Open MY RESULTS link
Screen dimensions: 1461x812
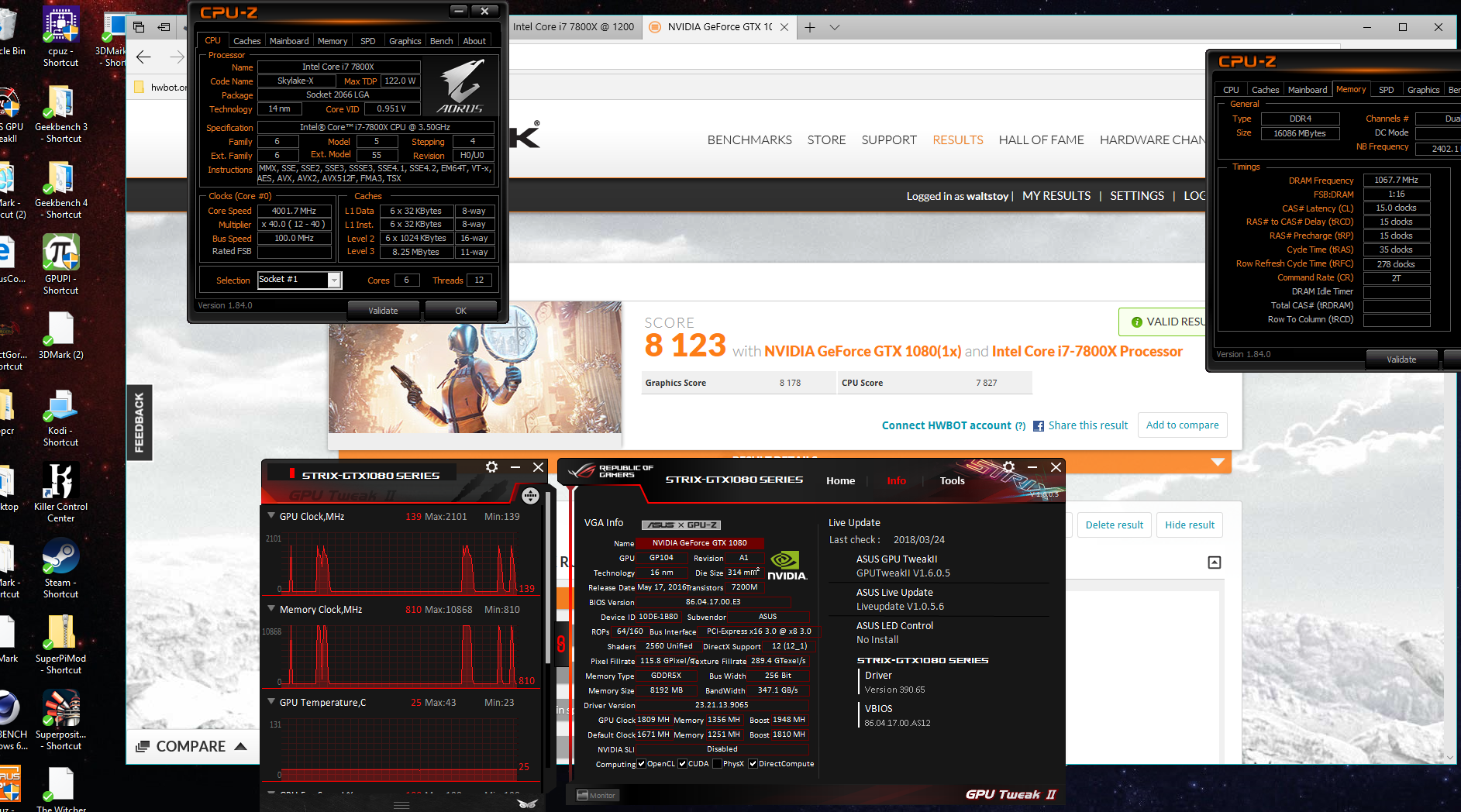coord(1056,196)
